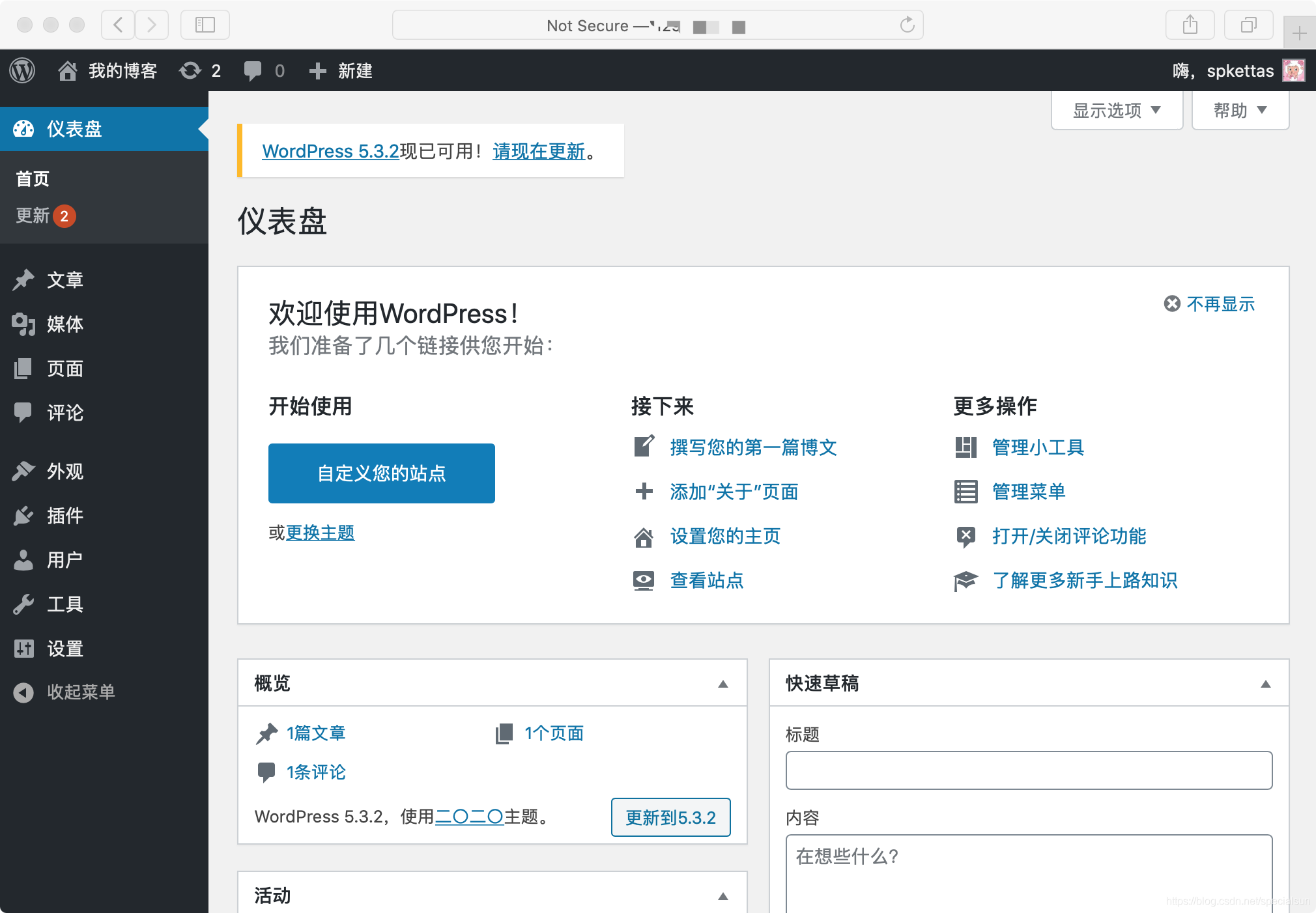
Task: Click the 请现在更新 link
Action: [539, 151]
